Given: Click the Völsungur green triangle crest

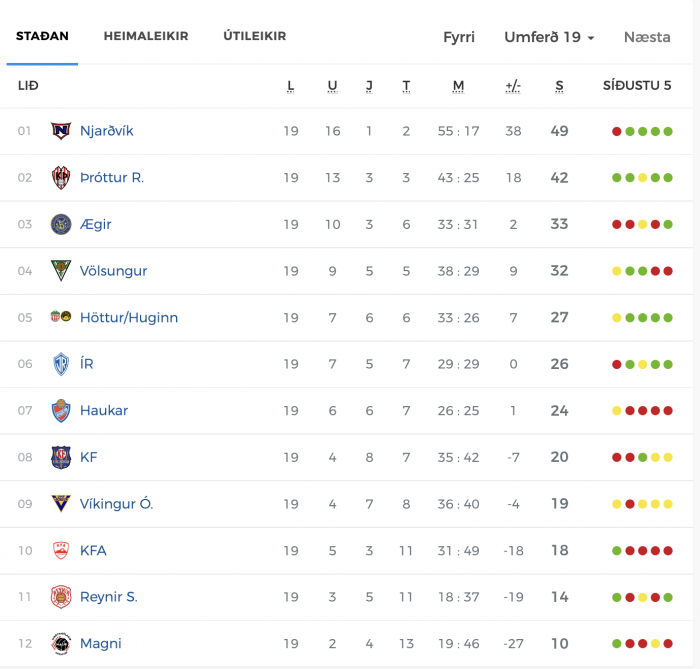Looking at the screenshot, I should (61, 270).
